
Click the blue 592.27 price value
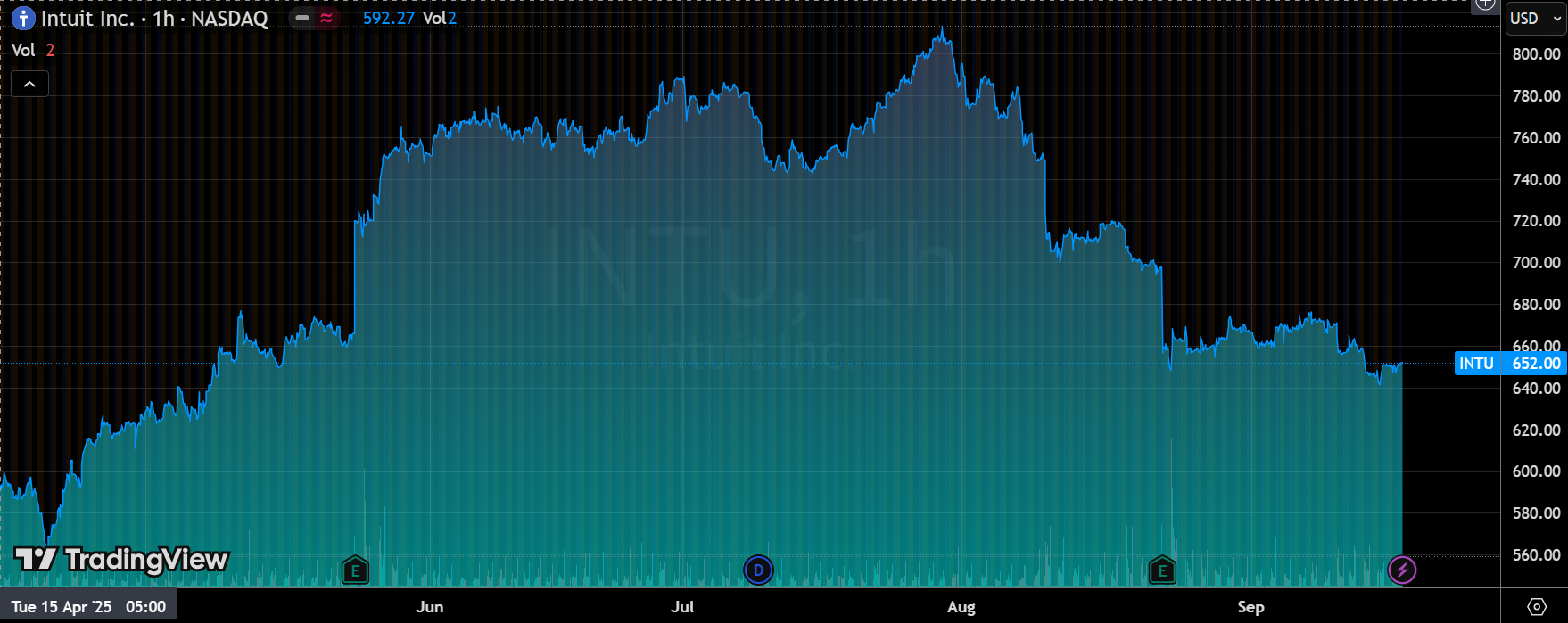[x=388, y=18]
